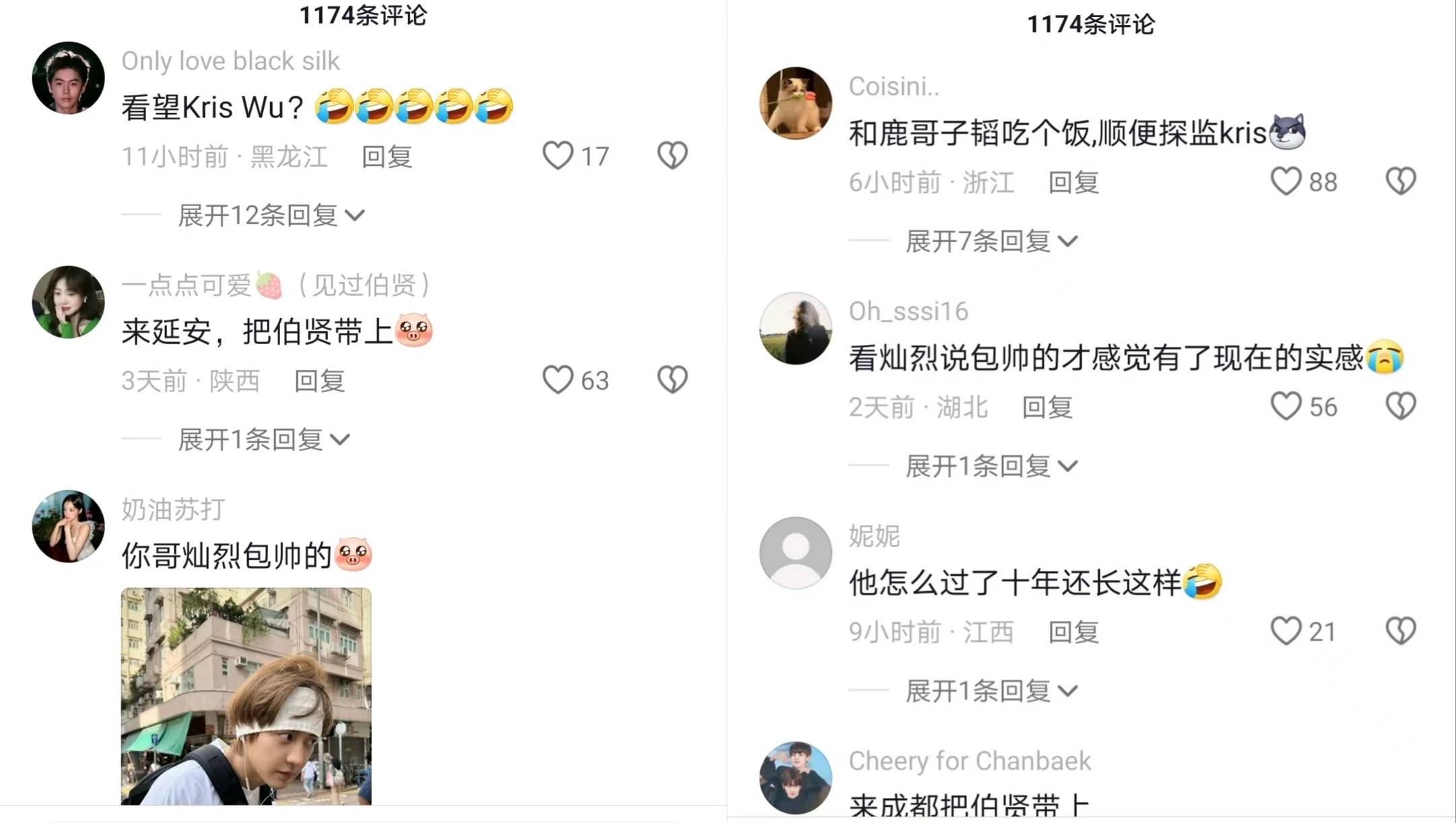Expand 展开12条回复 under first comment
This screenshot has height=823, width=1456.
[x=271, y=216]
